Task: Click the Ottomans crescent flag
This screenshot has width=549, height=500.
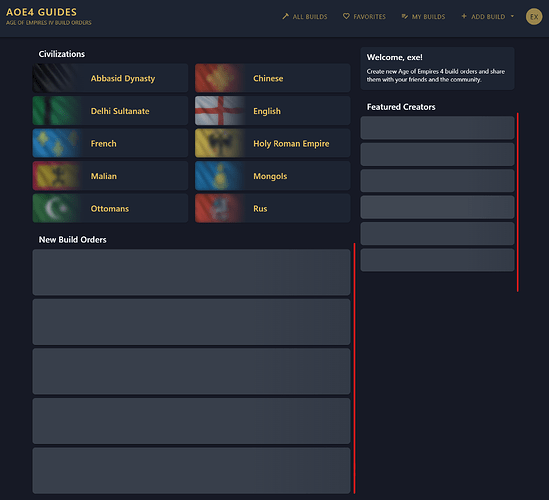Action: coord(57,208)
